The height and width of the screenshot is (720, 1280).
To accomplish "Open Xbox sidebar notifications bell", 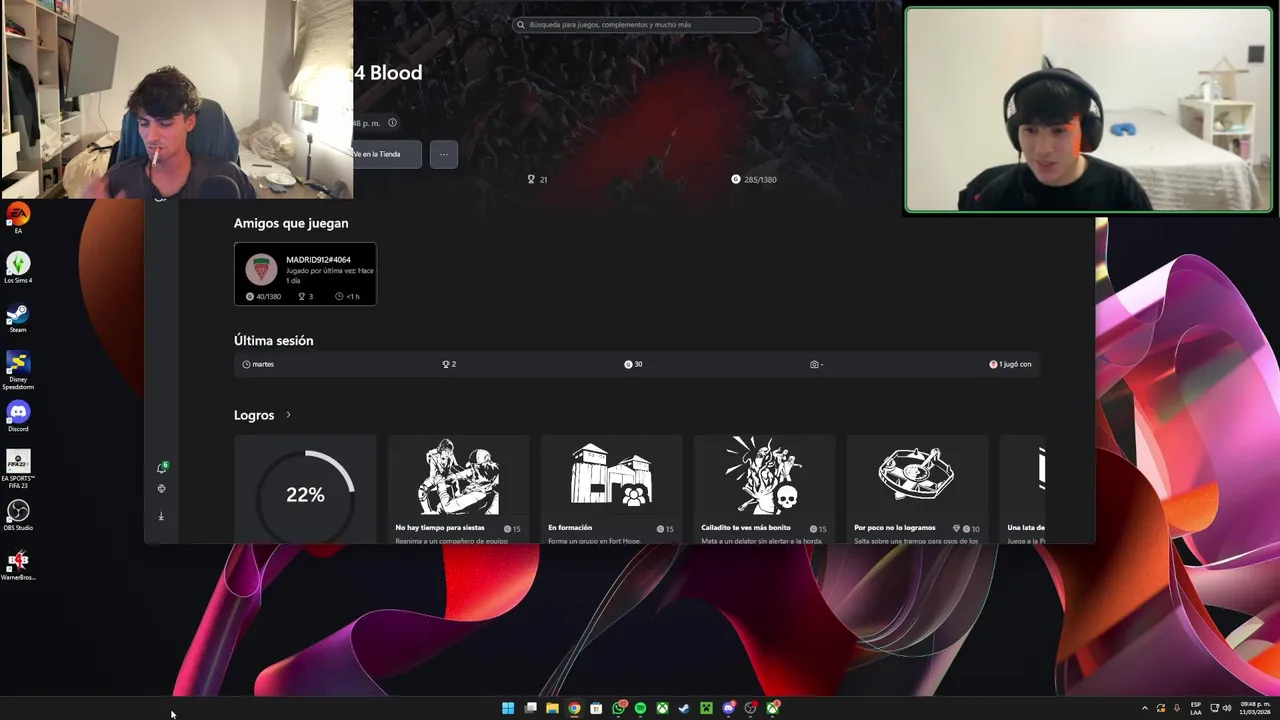I will [x=162, y=467].
